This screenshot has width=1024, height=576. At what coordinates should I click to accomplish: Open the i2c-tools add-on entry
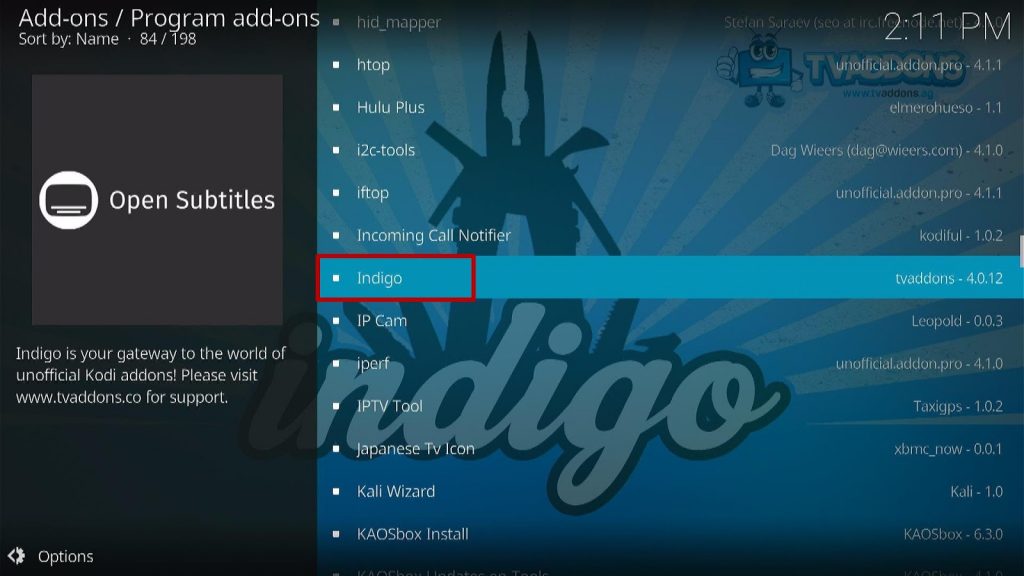(x=670, y=150)
